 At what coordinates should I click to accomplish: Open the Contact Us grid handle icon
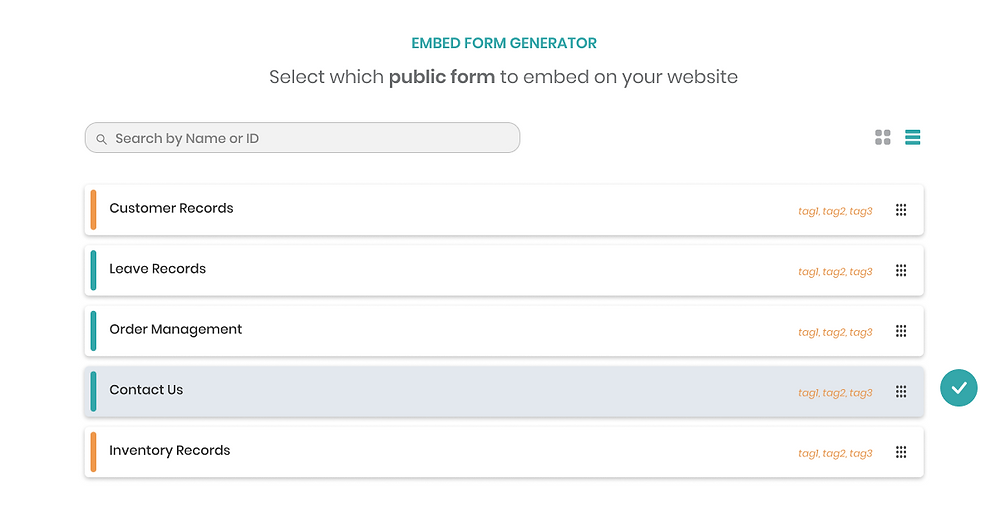pyautogui.click(x=901, y=391)
